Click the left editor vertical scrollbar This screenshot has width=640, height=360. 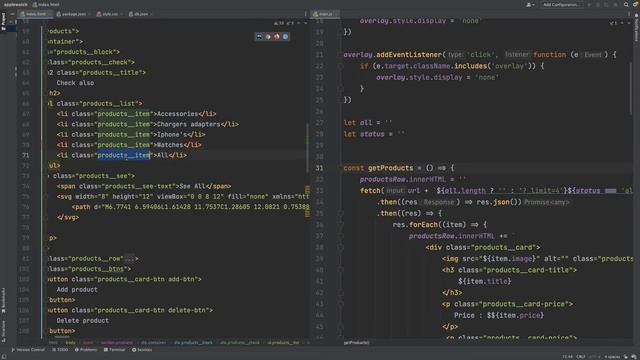[307, 147]
